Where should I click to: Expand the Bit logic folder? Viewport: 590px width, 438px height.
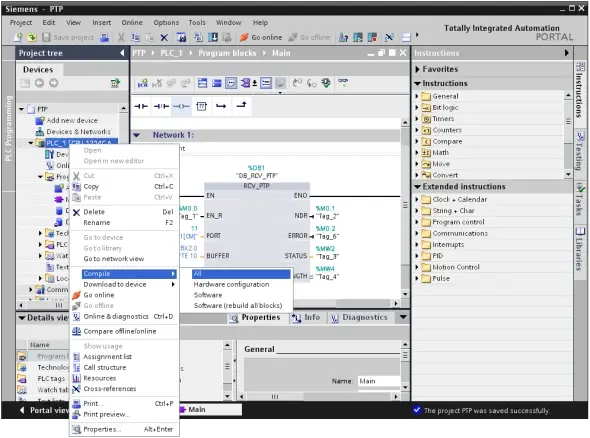[417, 108]
